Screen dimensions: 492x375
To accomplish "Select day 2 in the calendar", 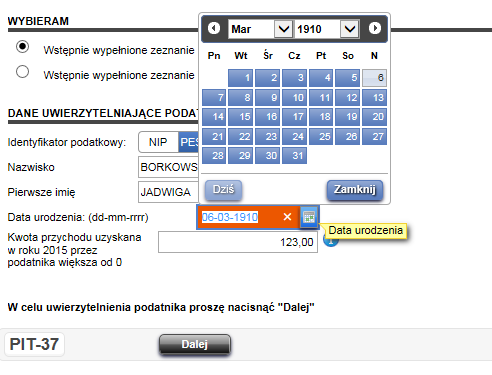I will coord(267,78).
